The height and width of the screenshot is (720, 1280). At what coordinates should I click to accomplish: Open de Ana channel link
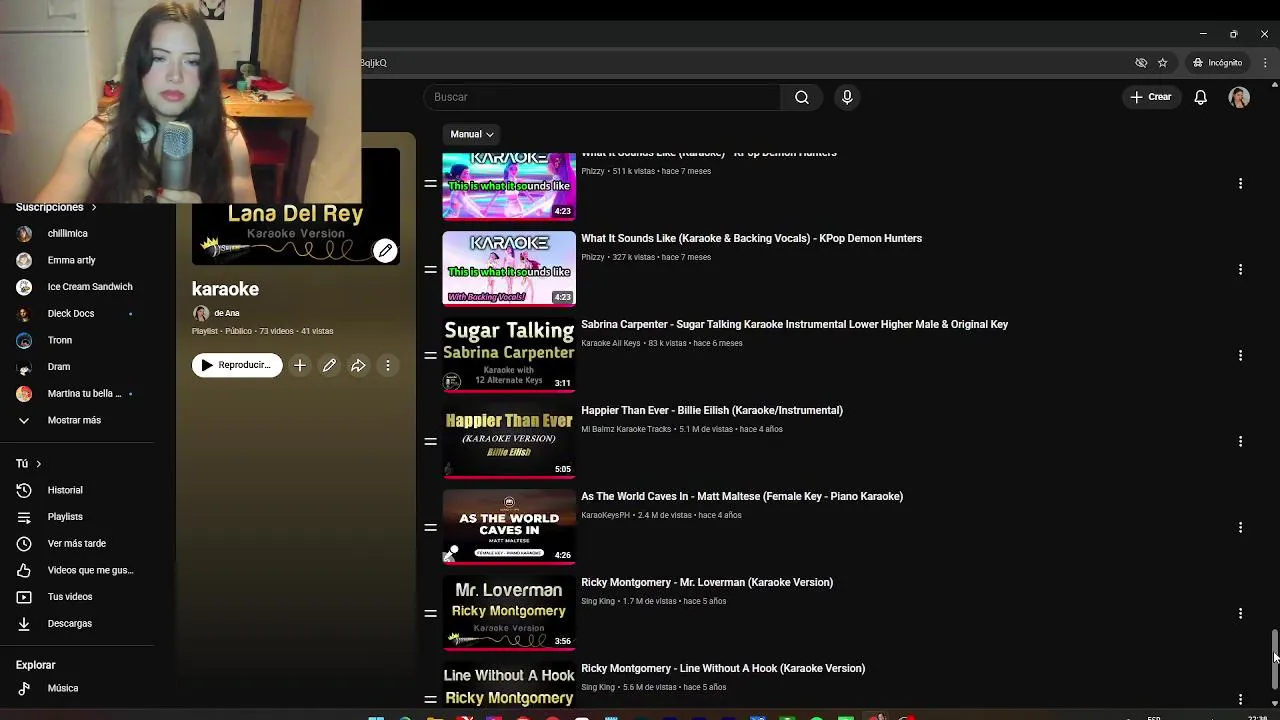point(226,313)
